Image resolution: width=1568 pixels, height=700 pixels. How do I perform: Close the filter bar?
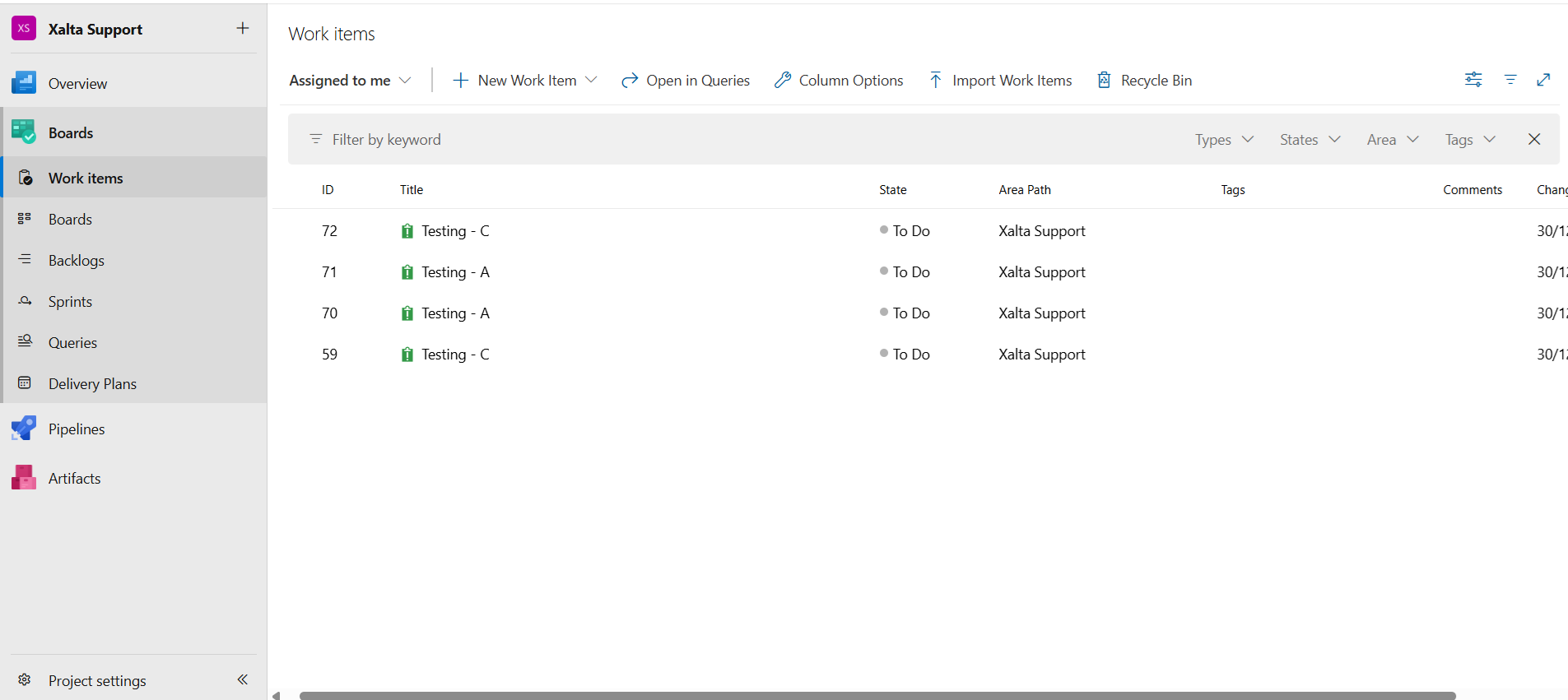pos(1534,140)
